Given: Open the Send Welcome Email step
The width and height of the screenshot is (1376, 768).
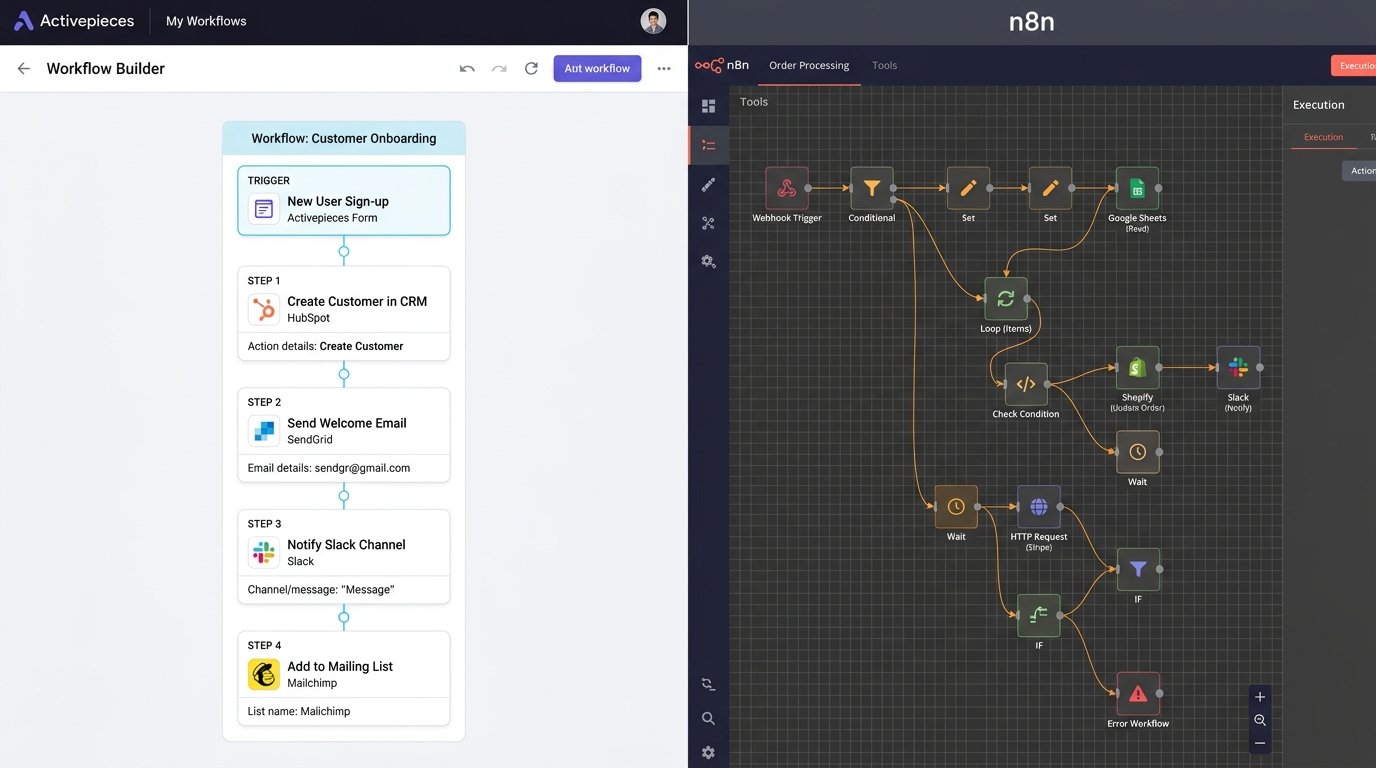Looking at the screenshot, I should pos(344,435).
